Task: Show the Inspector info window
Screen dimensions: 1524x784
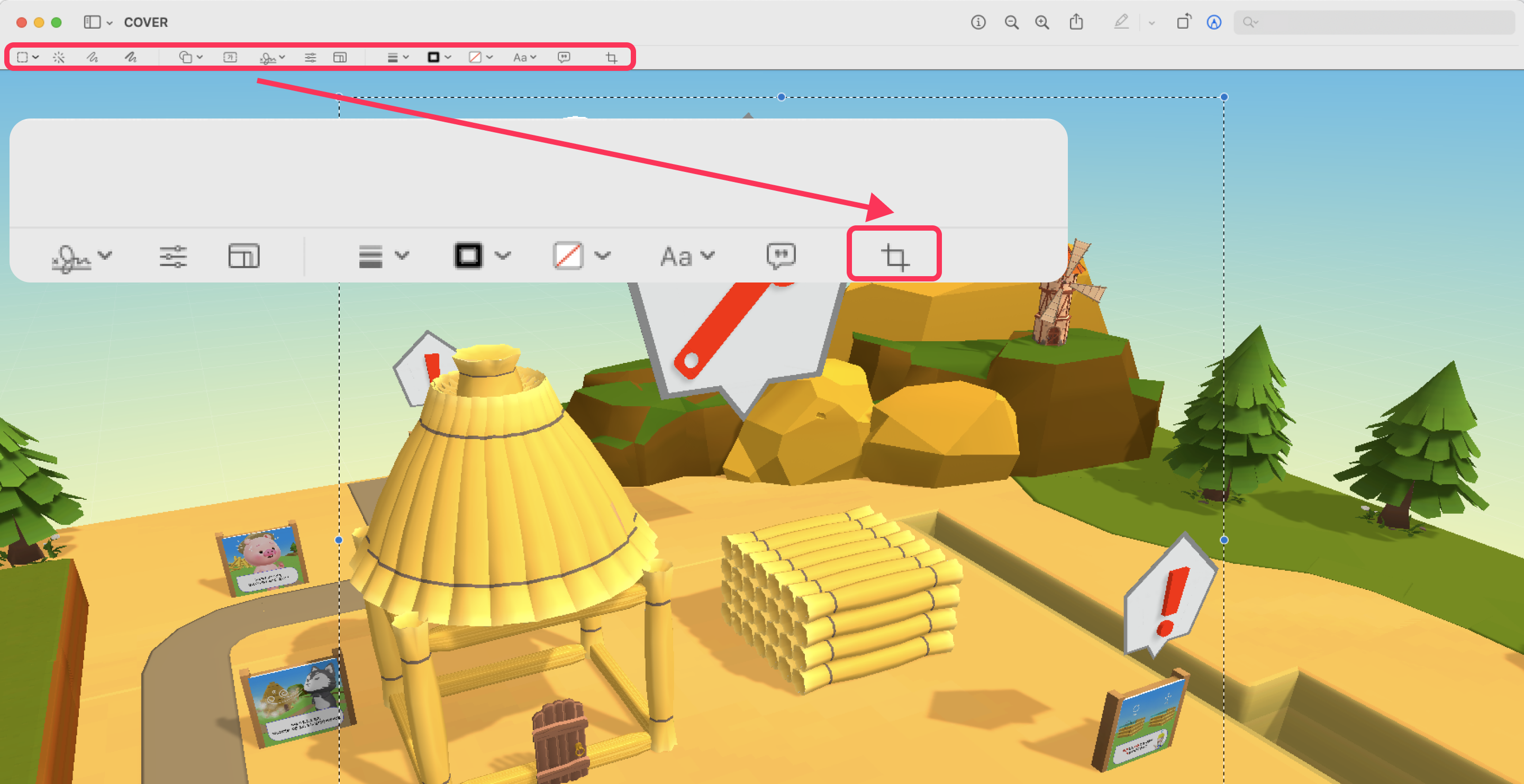Action: pos(978,22)
